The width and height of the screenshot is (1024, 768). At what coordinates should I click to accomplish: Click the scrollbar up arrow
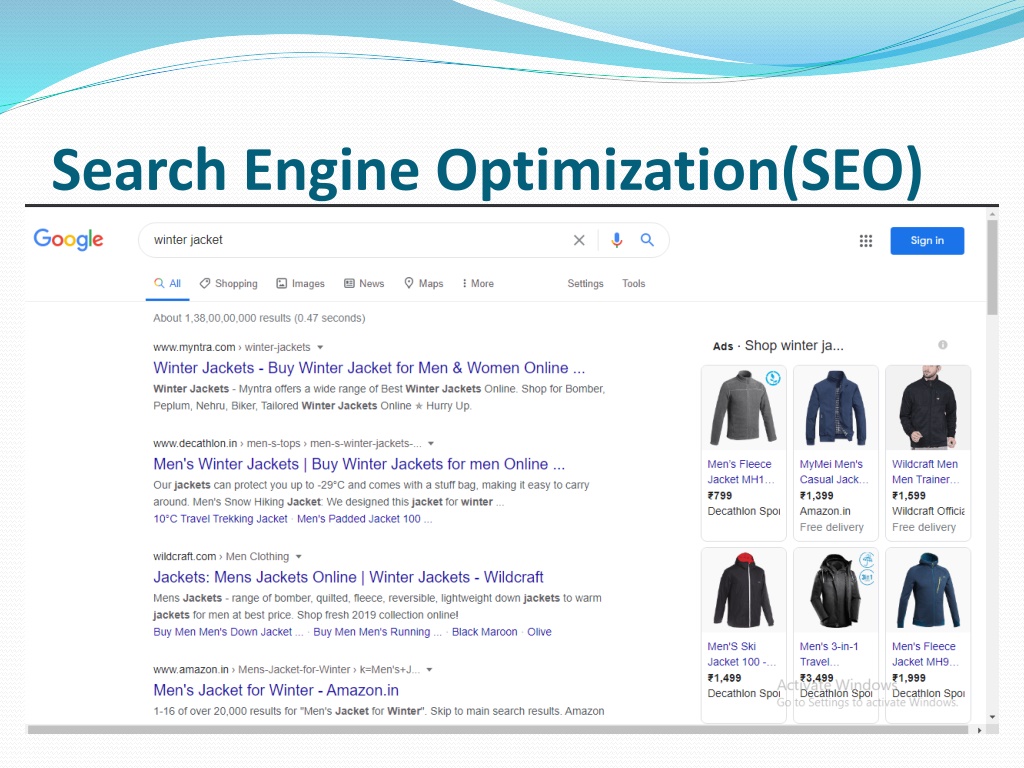click(992, 214)
